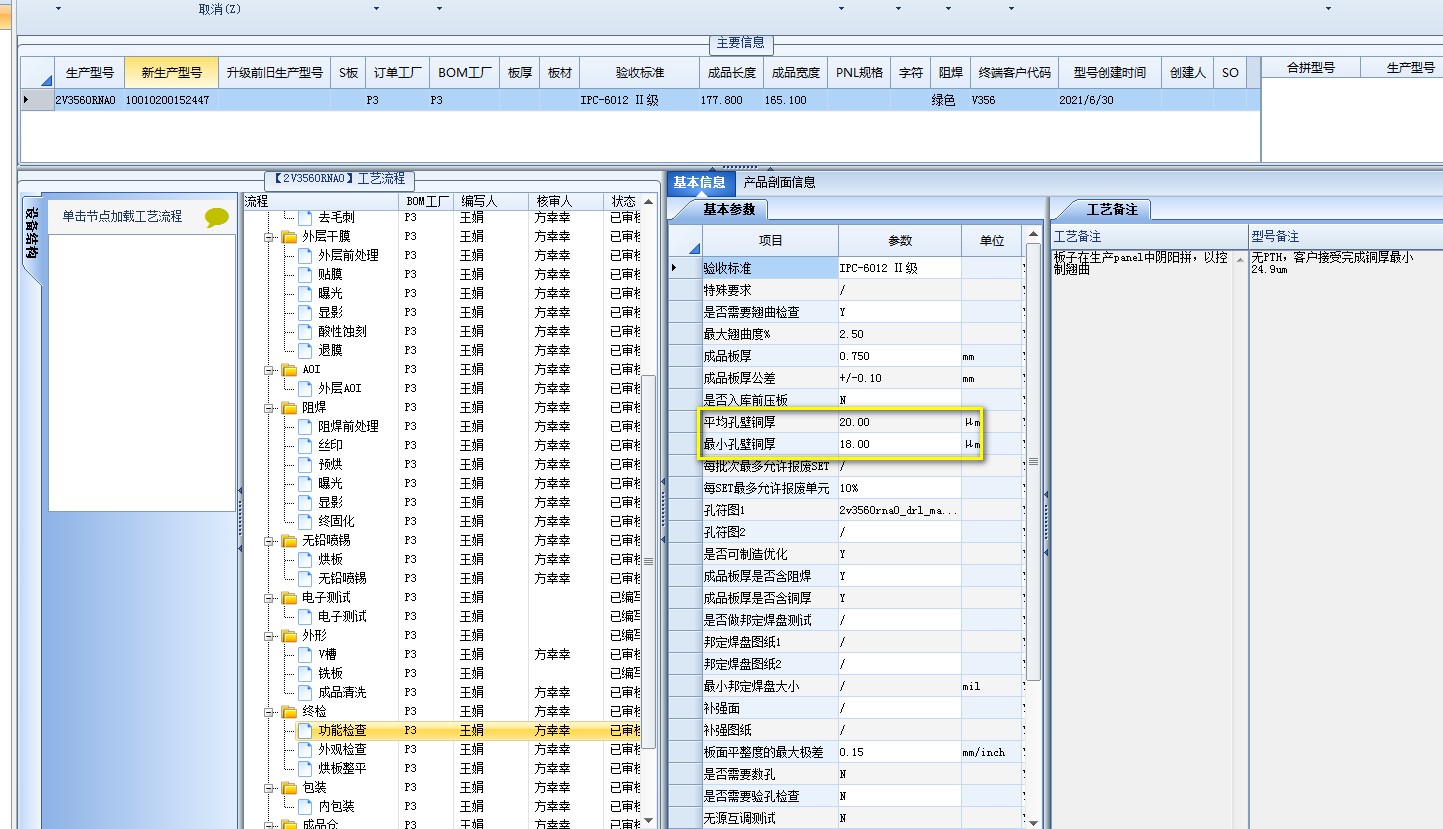
Task: Click the AOI folder icon
Action: click(289, 370)
